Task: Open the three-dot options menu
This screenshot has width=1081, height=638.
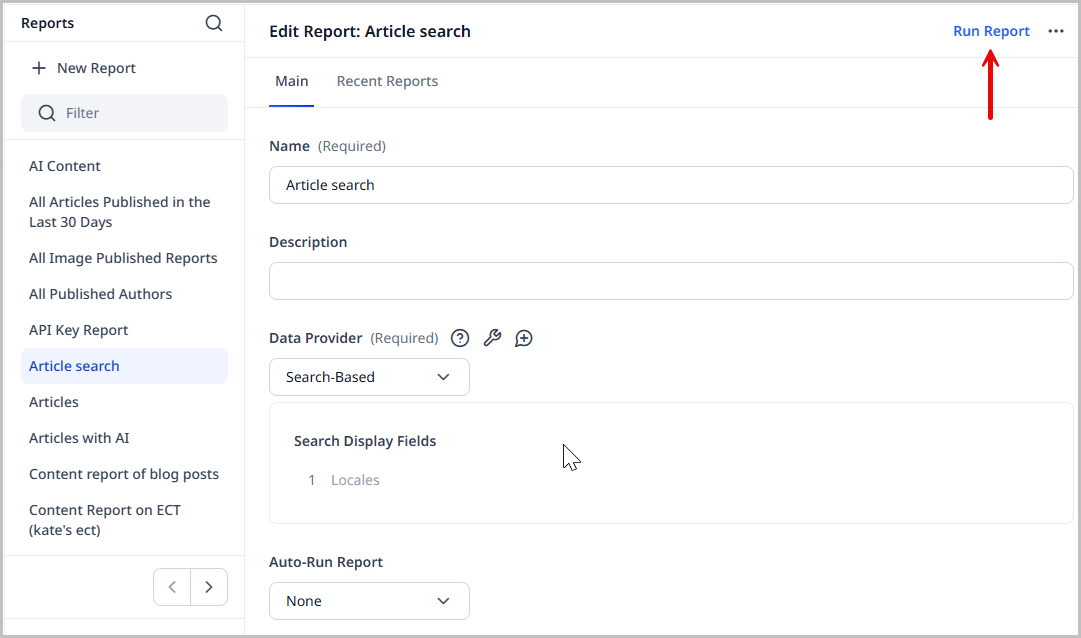Action: tap(1056, 31)
